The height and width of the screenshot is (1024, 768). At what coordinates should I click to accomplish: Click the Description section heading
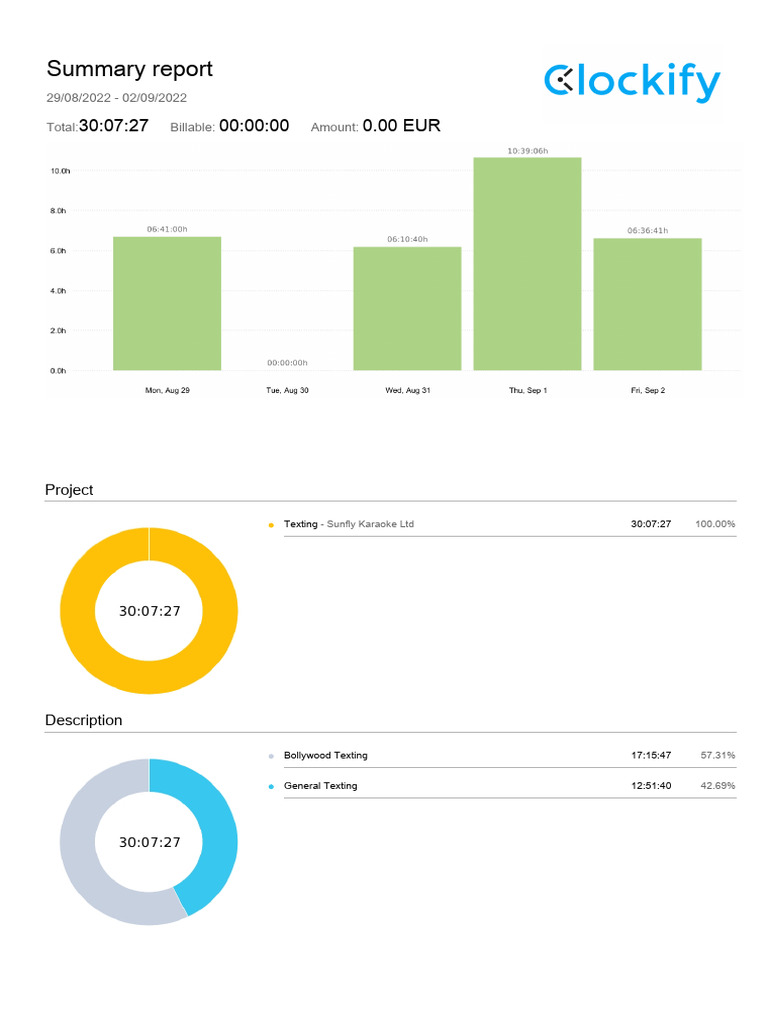pyautogui.click(x=84, y=720)
